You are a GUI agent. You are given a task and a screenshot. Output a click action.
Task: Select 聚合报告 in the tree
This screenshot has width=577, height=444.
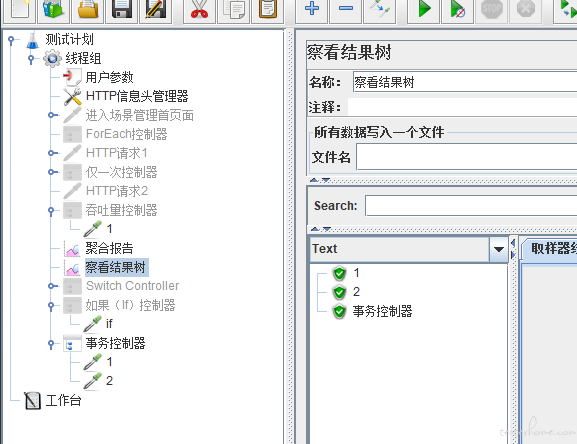point(109,248)
